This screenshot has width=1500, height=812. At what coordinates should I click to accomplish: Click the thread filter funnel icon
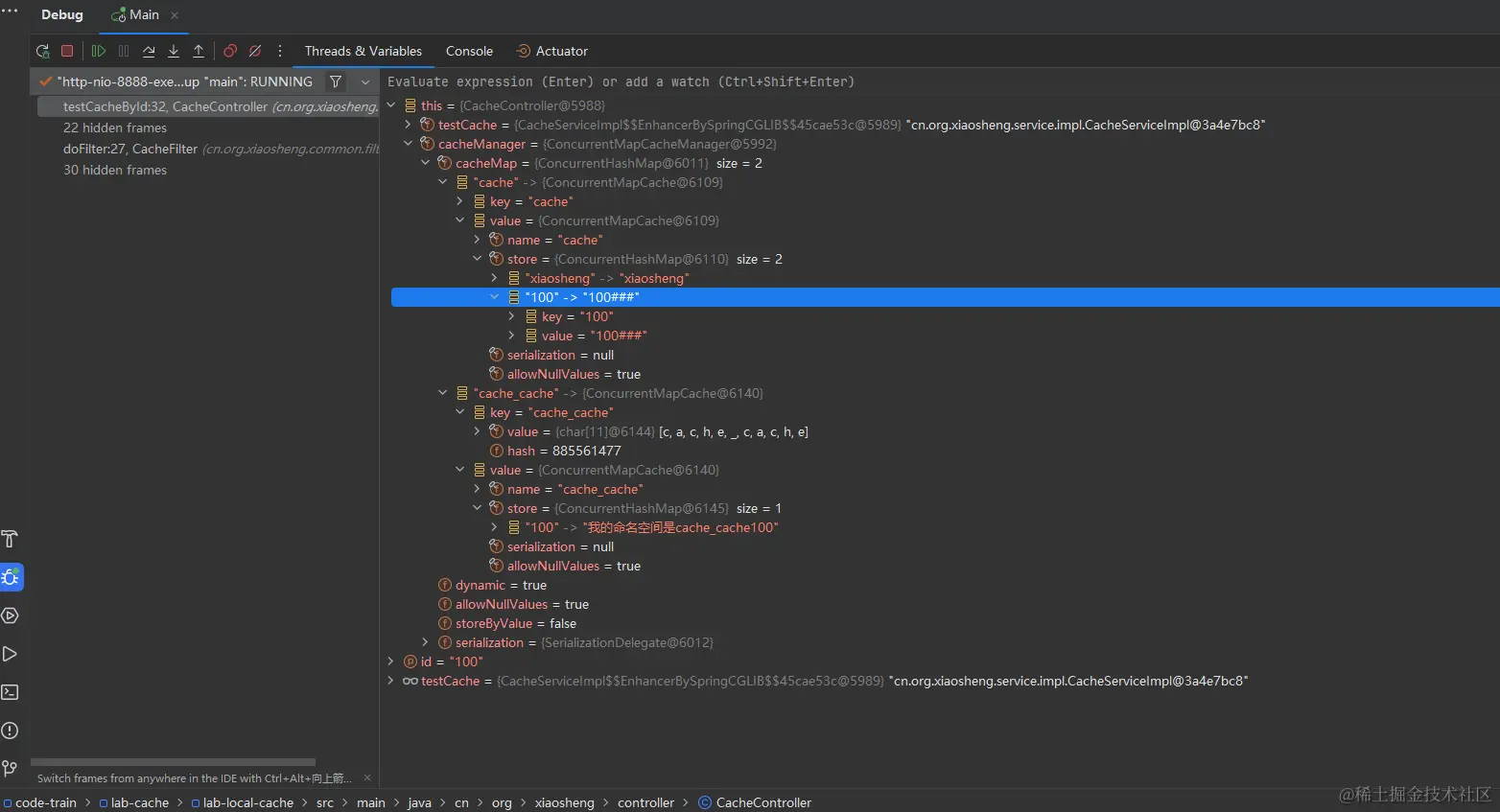coord(336,81)
